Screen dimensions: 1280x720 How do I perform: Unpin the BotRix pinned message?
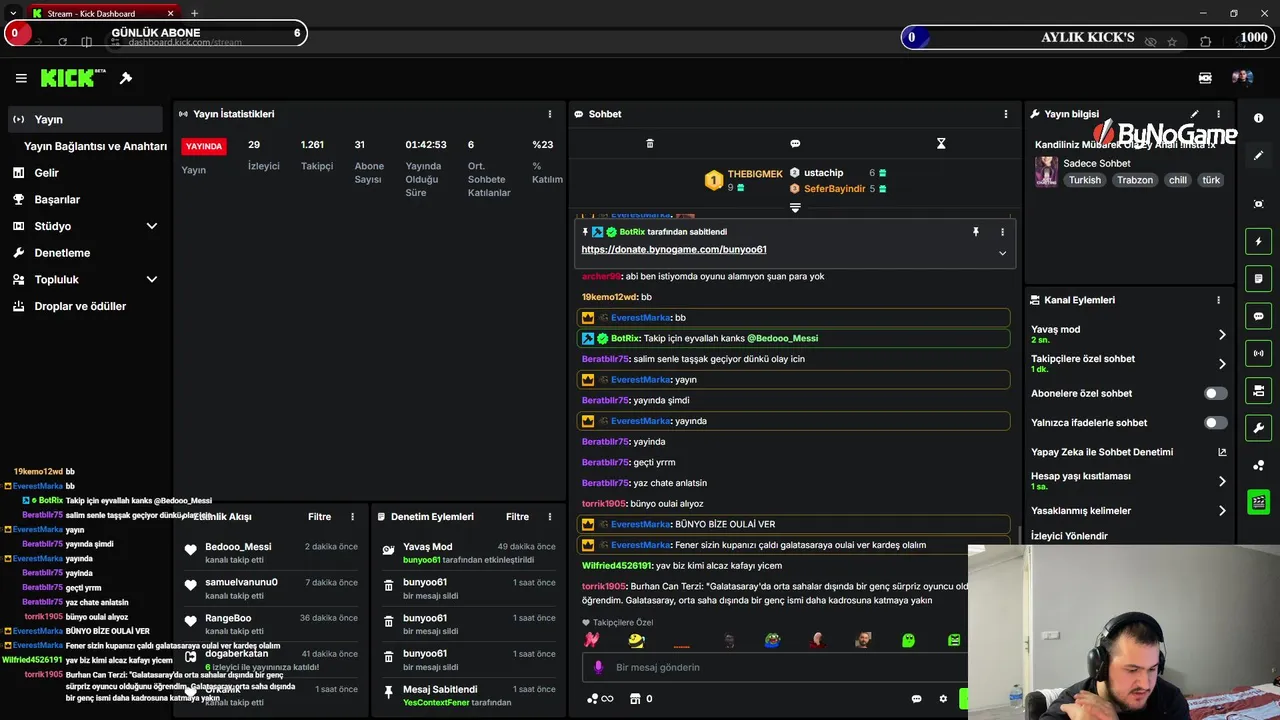(x=976, y=232)
